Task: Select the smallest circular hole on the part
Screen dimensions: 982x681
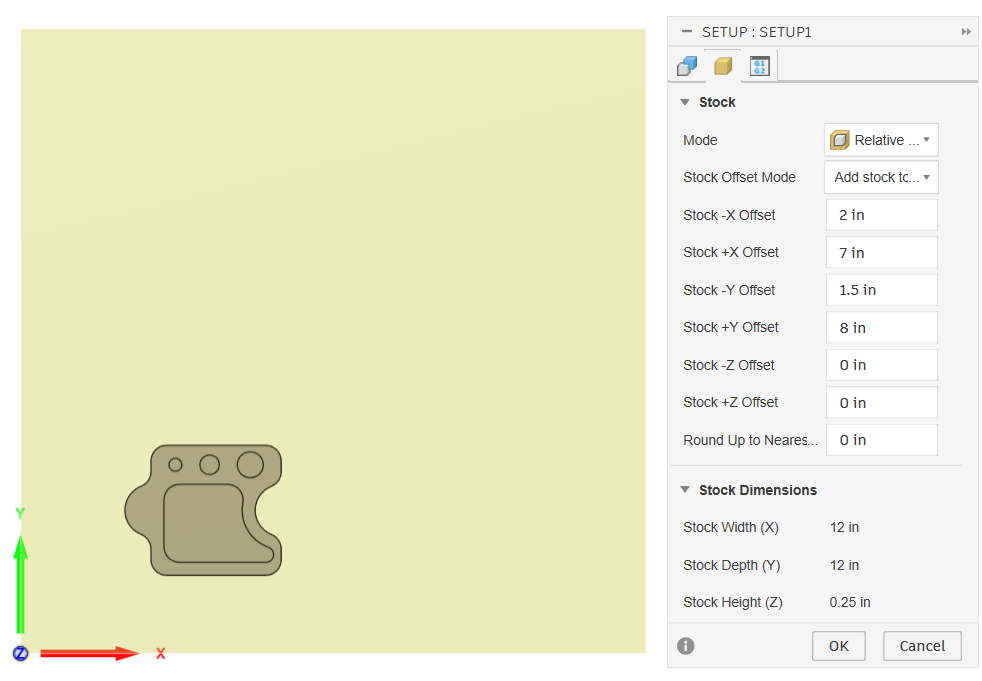Action: pyautogui.click(x=175, y=464)
